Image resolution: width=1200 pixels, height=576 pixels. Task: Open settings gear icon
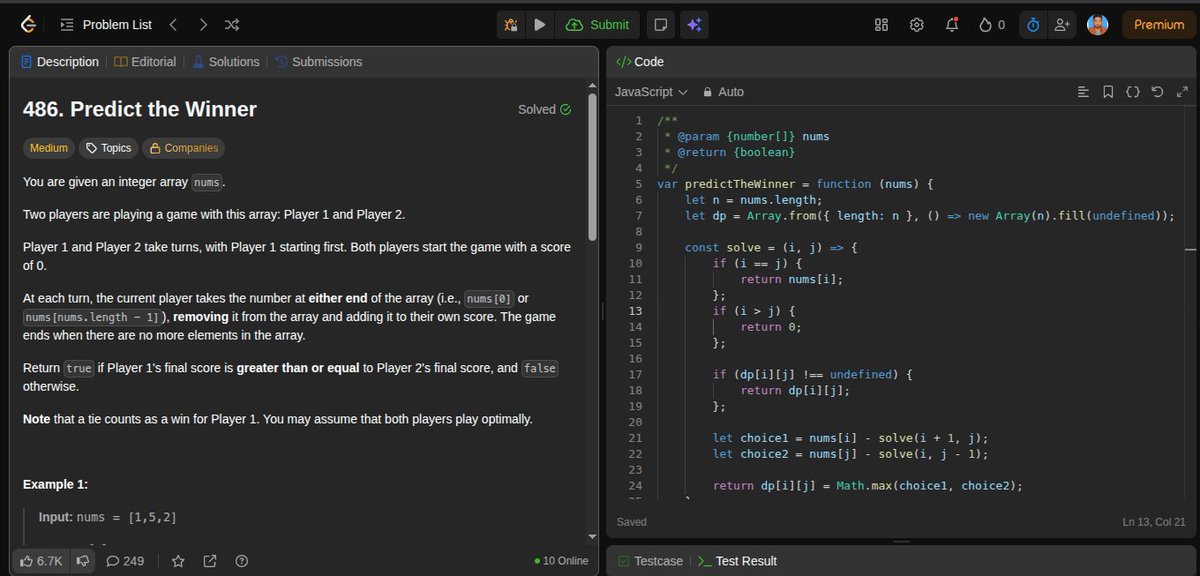click(x=916, y=25)
